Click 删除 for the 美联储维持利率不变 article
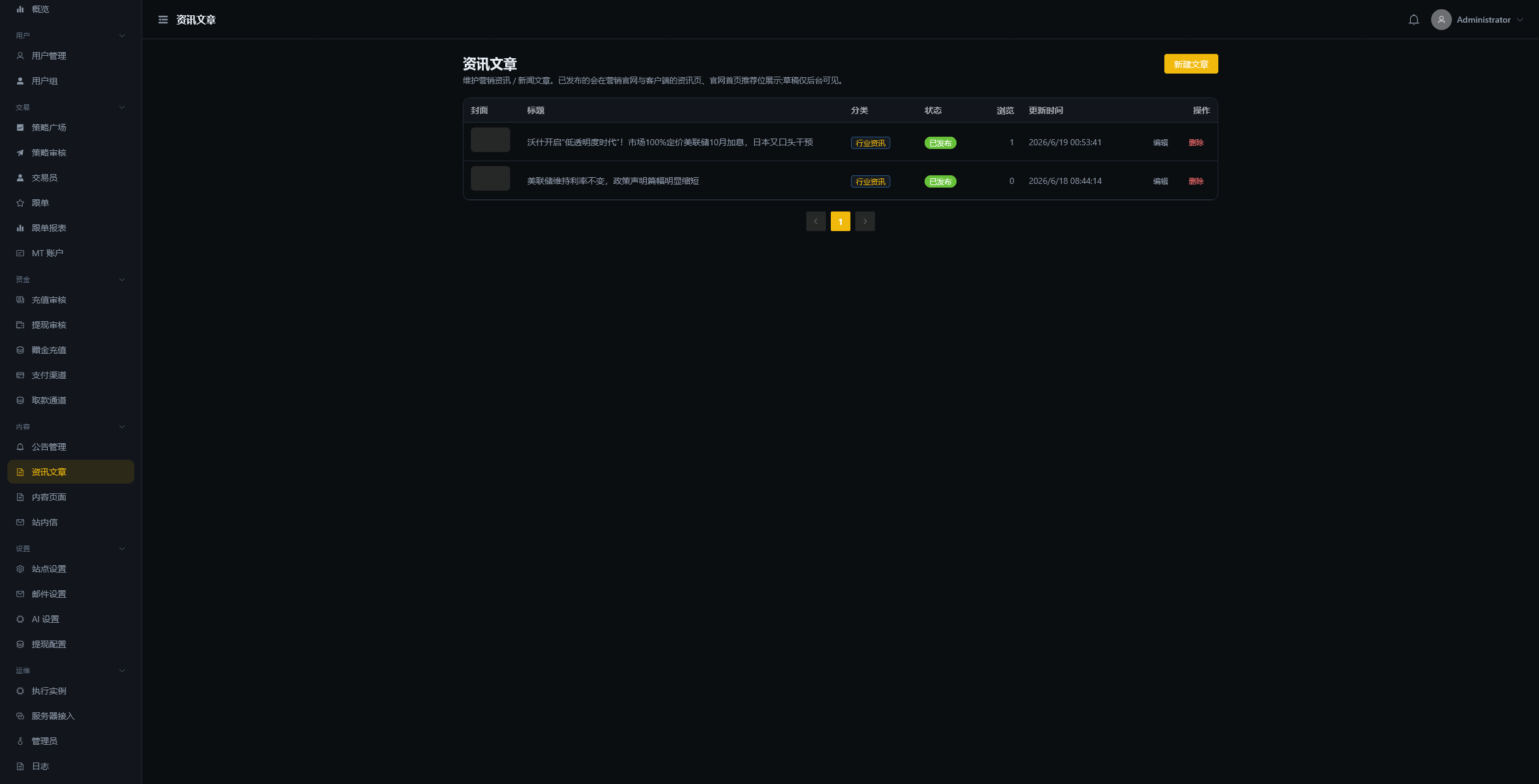This screenshot has width=1539, height=784. coord(1196,181)
